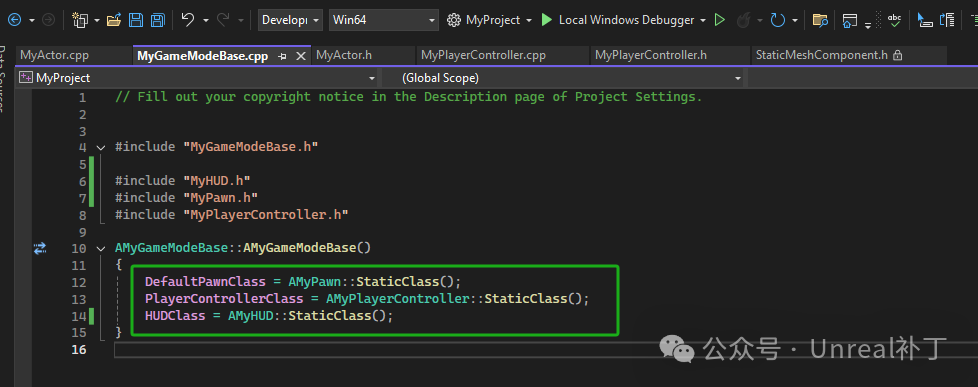
Task: Click the copyright notice comment on line 1
Action: 409,97
